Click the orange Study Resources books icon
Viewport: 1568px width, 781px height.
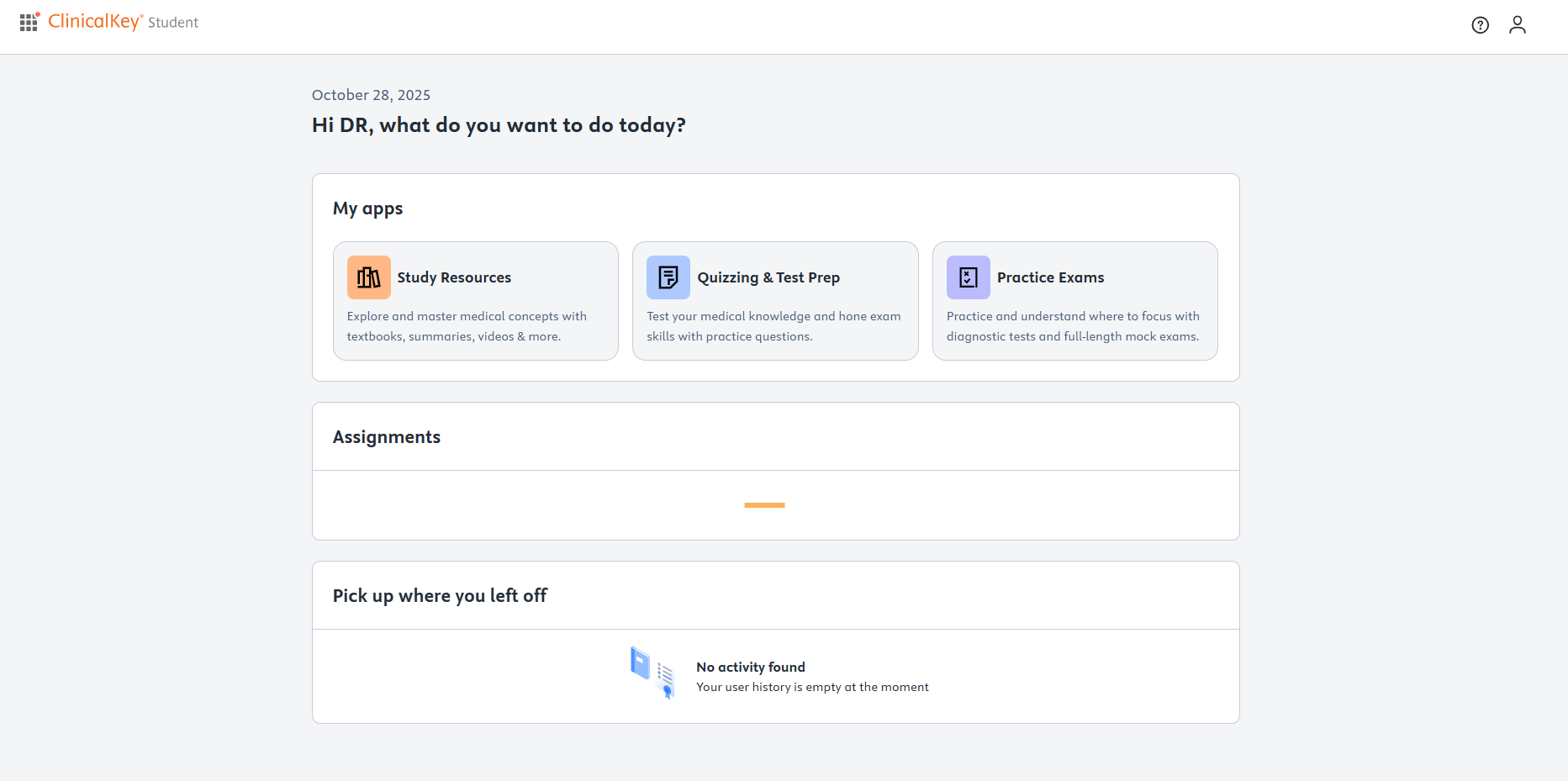tap(368, 277)
